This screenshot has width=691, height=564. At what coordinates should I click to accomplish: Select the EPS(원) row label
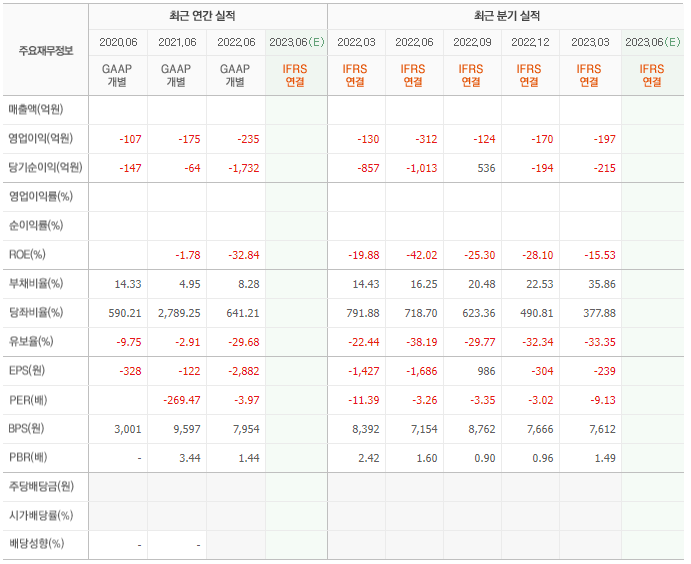click(x=27, y=371)
